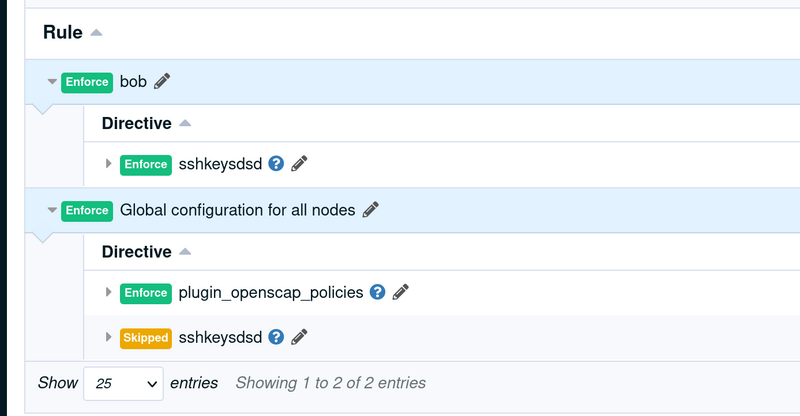Edit the enforced sshkeysdsd directive under bob
Image resolution: width=800 pixels, height=416 pixels.
[299, 163]
